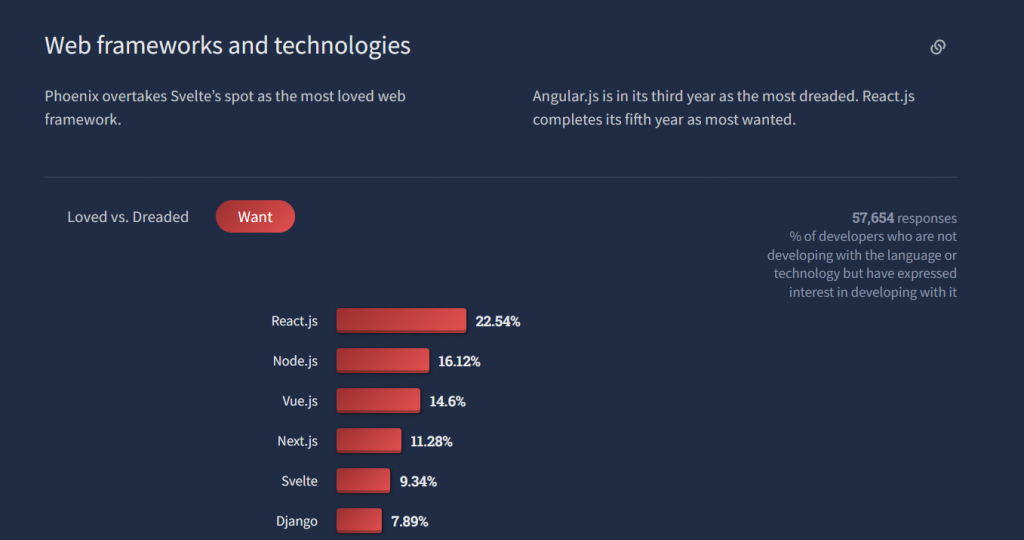Click the Svelte label

[299, 481]
